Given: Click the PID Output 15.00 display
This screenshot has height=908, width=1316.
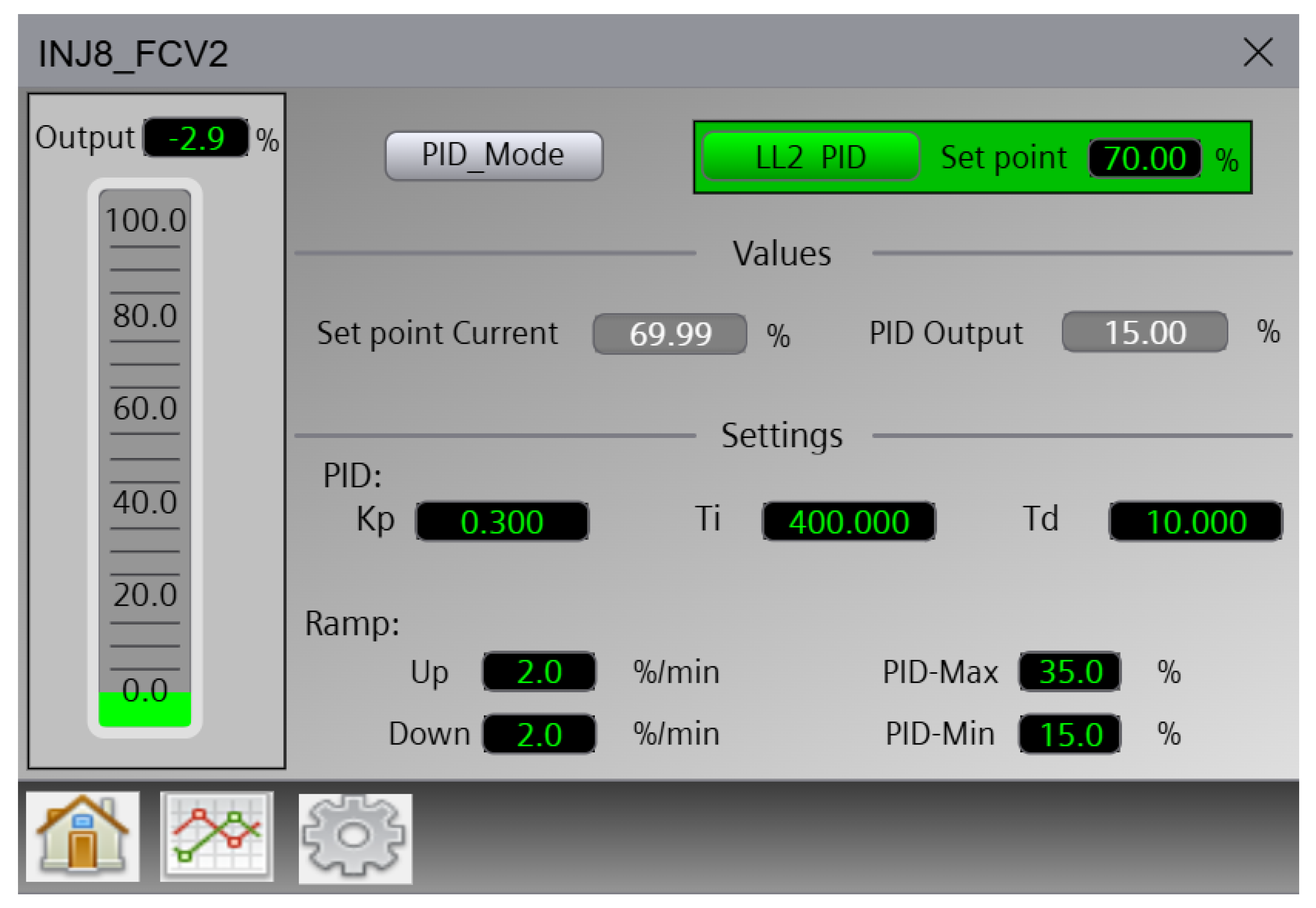Looking at the screenshot, I should 1144,332.
